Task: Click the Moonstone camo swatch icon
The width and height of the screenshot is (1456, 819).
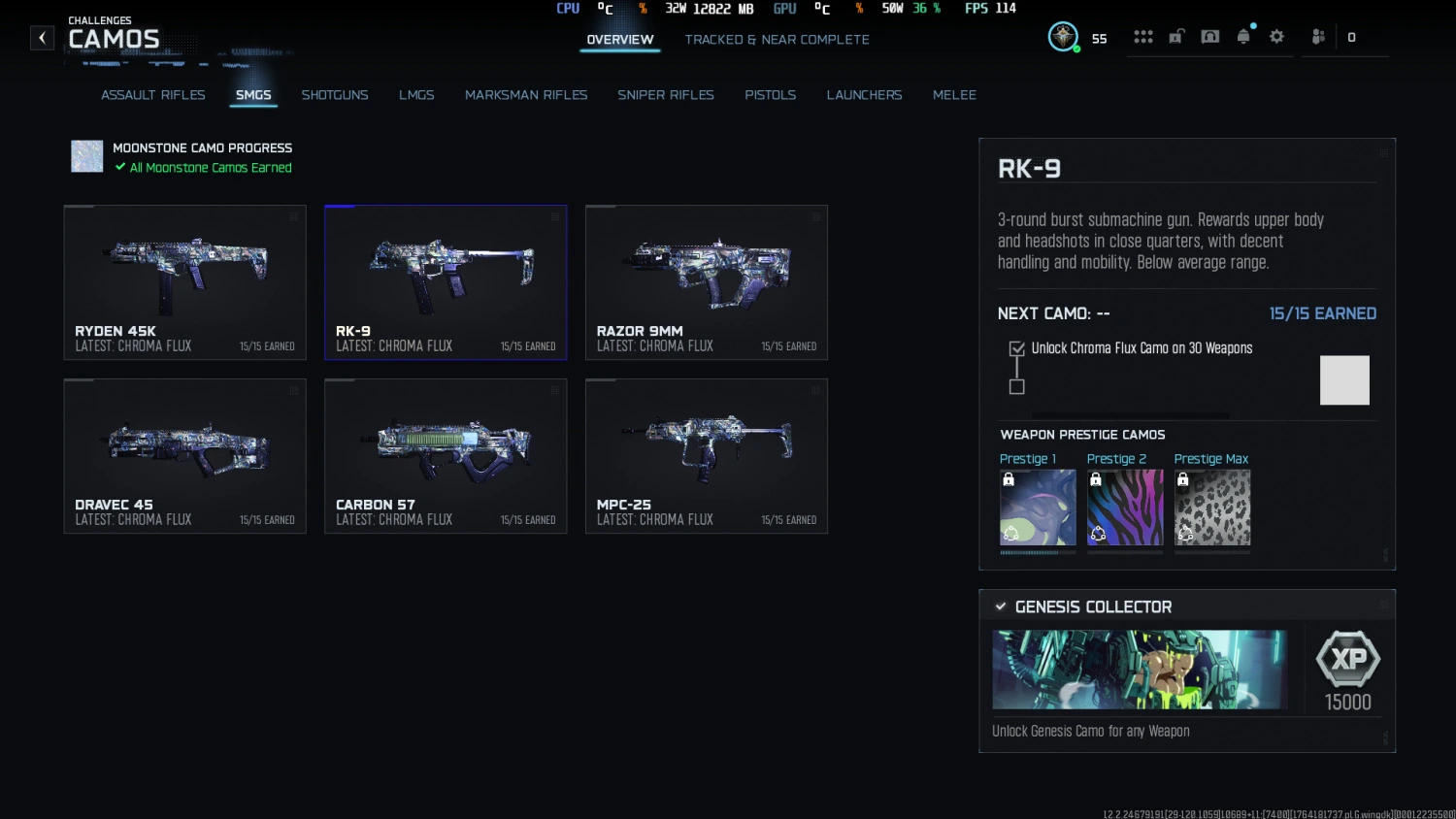Action: click(x=86, y=155)
